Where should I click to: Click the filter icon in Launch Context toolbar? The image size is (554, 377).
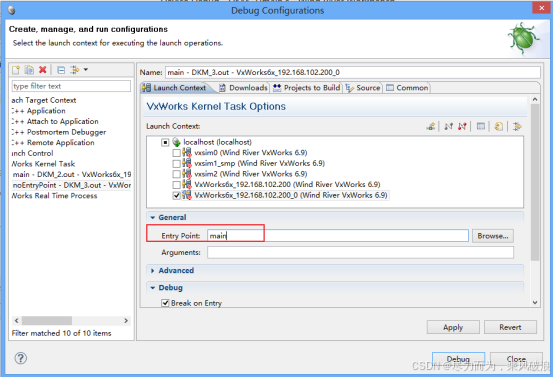tap(517, 126)
